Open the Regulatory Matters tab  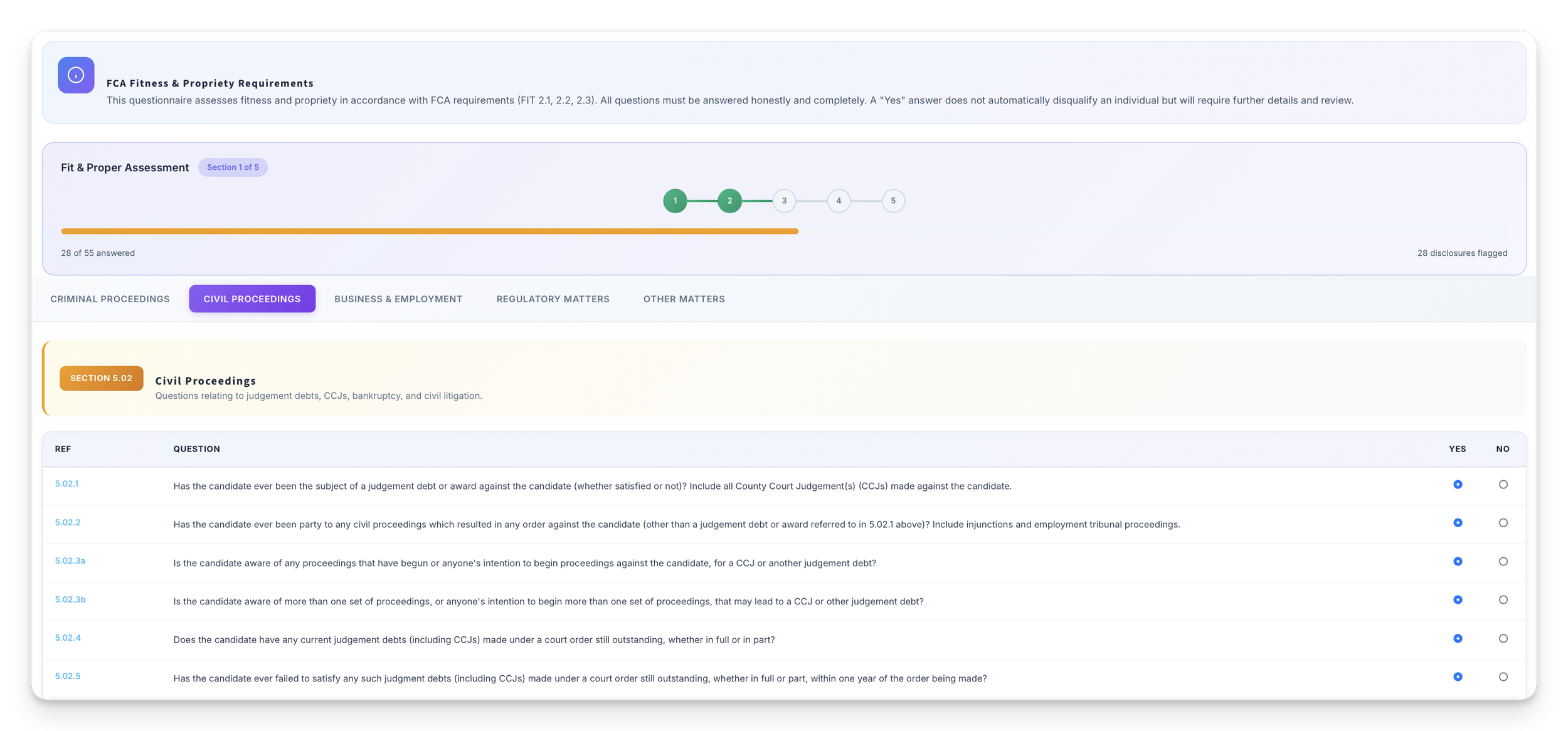553,299
